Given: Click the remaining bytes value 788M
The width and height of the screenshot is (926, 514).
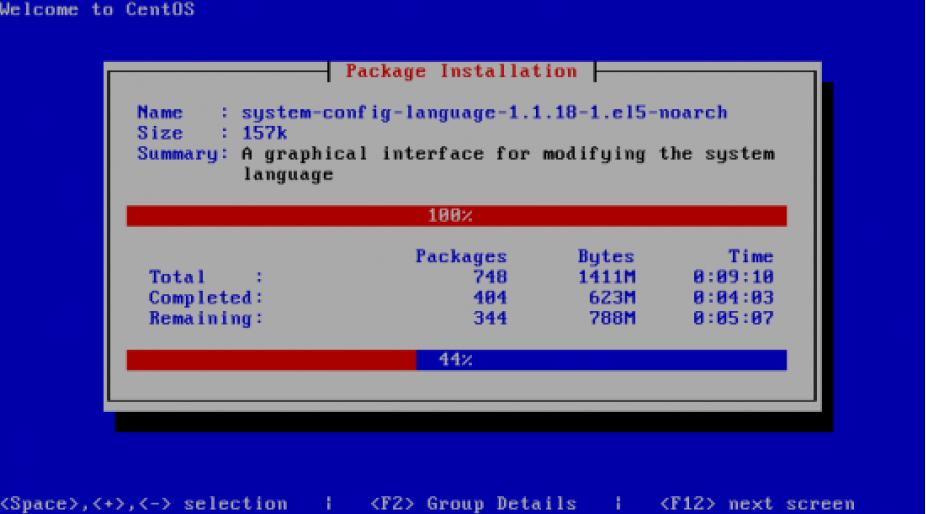Looking at the screenshot, I should pos(612,318).
